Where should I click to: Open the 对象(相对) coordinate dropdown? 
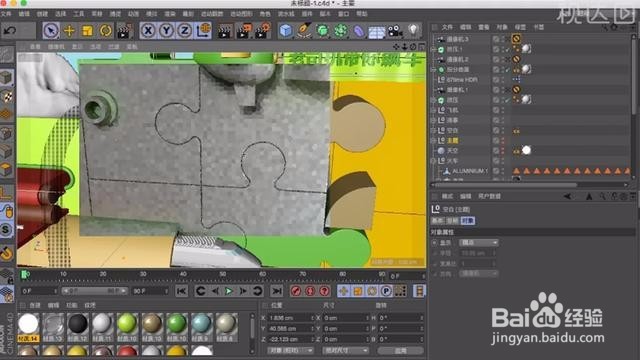[290, 351]
